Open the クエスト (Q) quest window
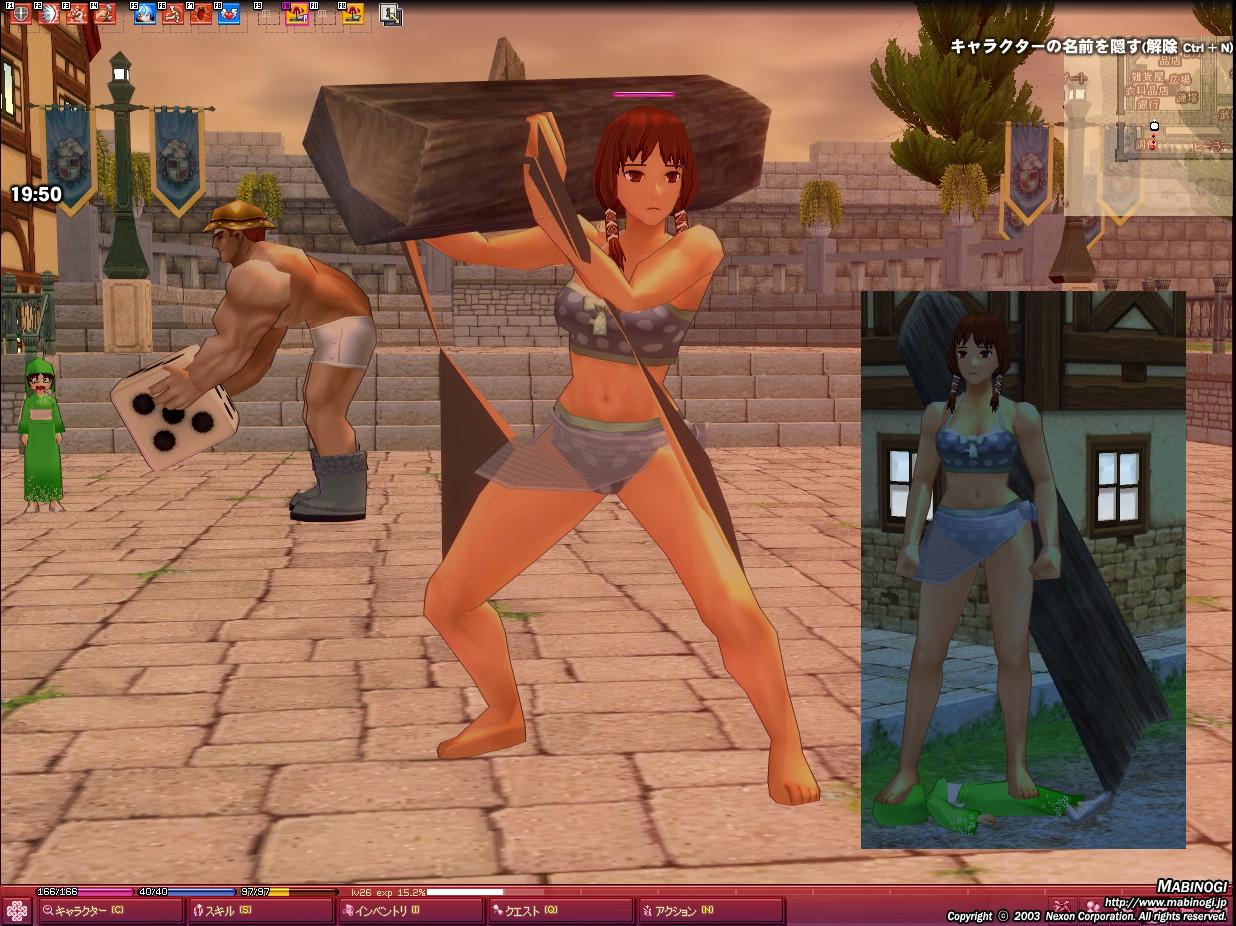1236x926 pixels. (x=560, y=911)
